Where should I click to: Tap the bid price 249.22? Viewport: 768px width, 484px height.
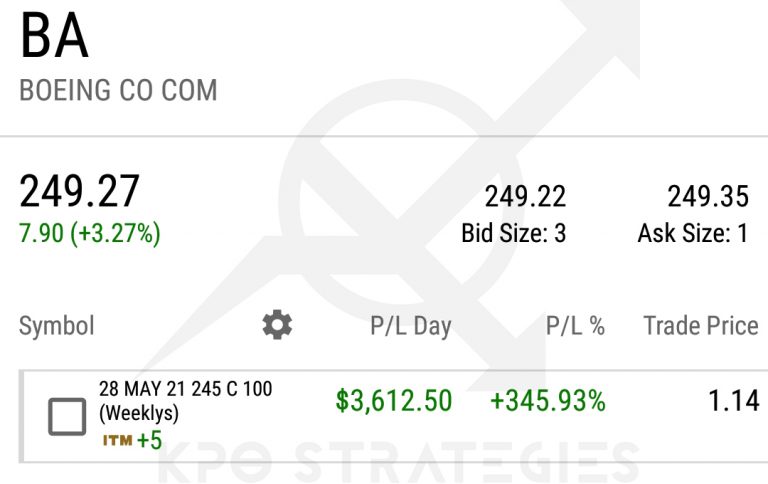pyautogui.click(x=525, y=196)
